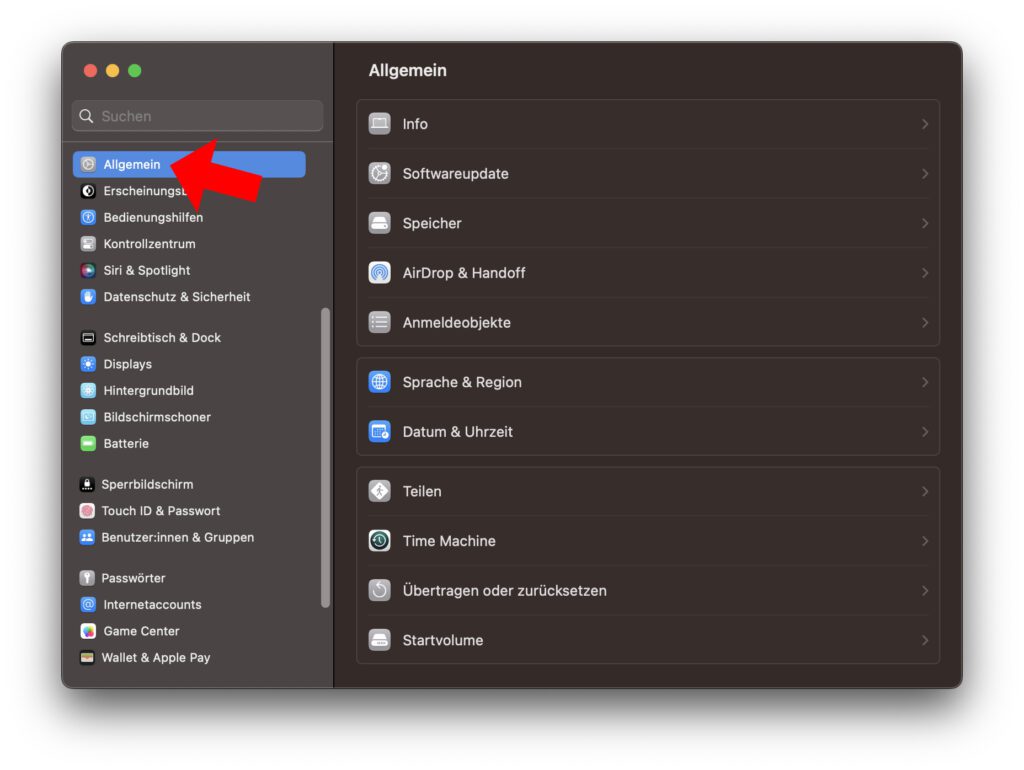
Task: Click the Displays icon in the sidebar
Action: (x=87, y=364)
